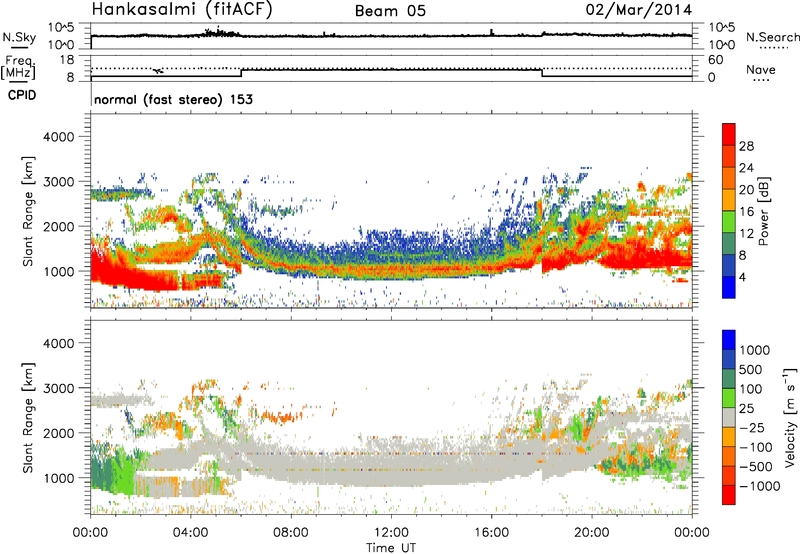
Task: Click the 'CPID' label
Action: (x=22, y=95)
